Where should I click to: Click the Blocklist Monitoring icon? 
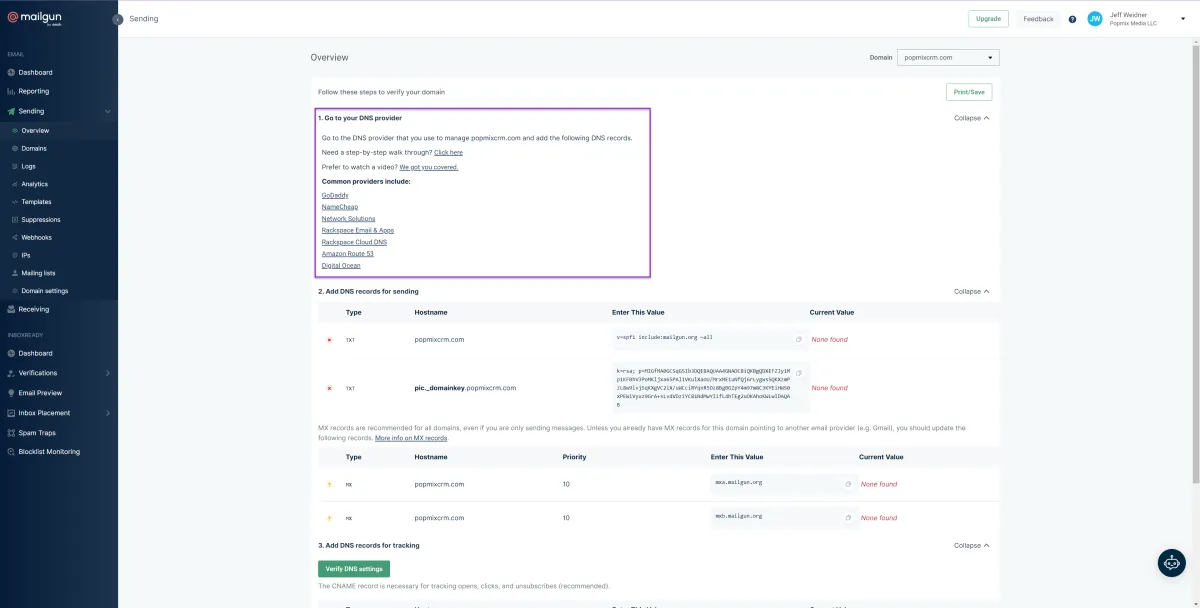pyautogui.click(x=10, y=452)
